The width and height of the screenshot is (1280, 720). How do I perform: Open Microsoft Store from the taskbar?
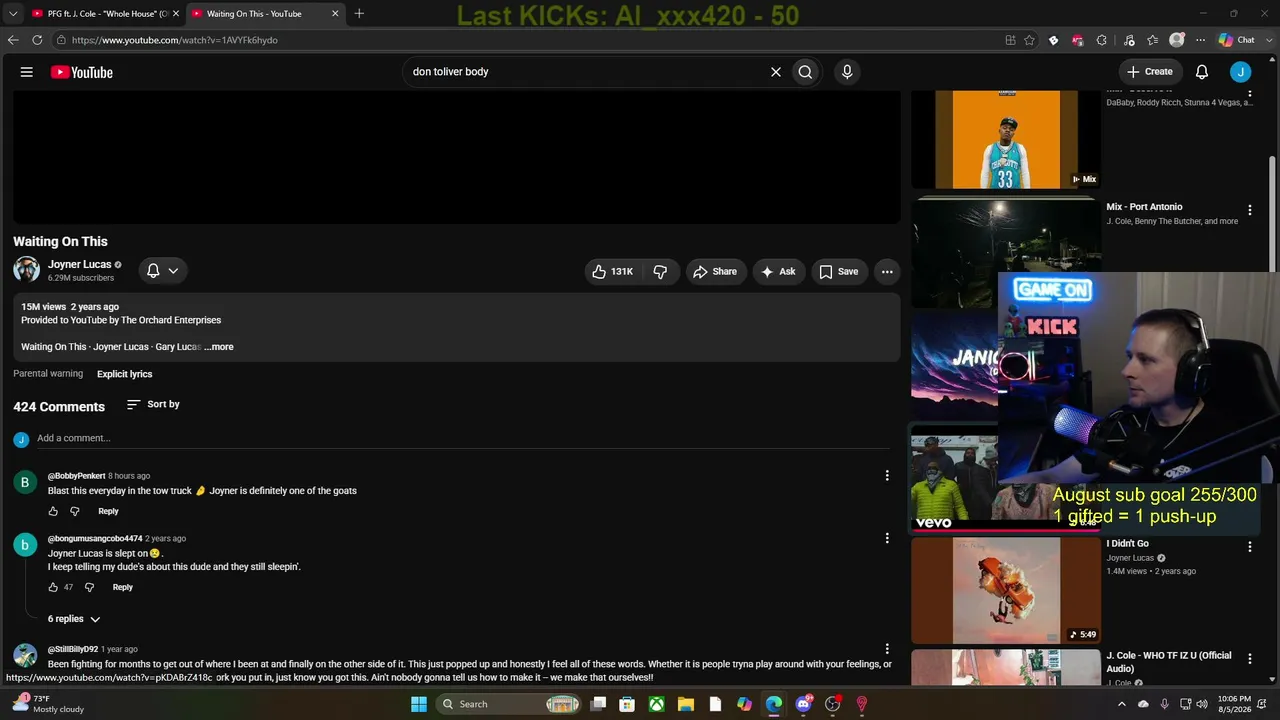pos(627,704)
